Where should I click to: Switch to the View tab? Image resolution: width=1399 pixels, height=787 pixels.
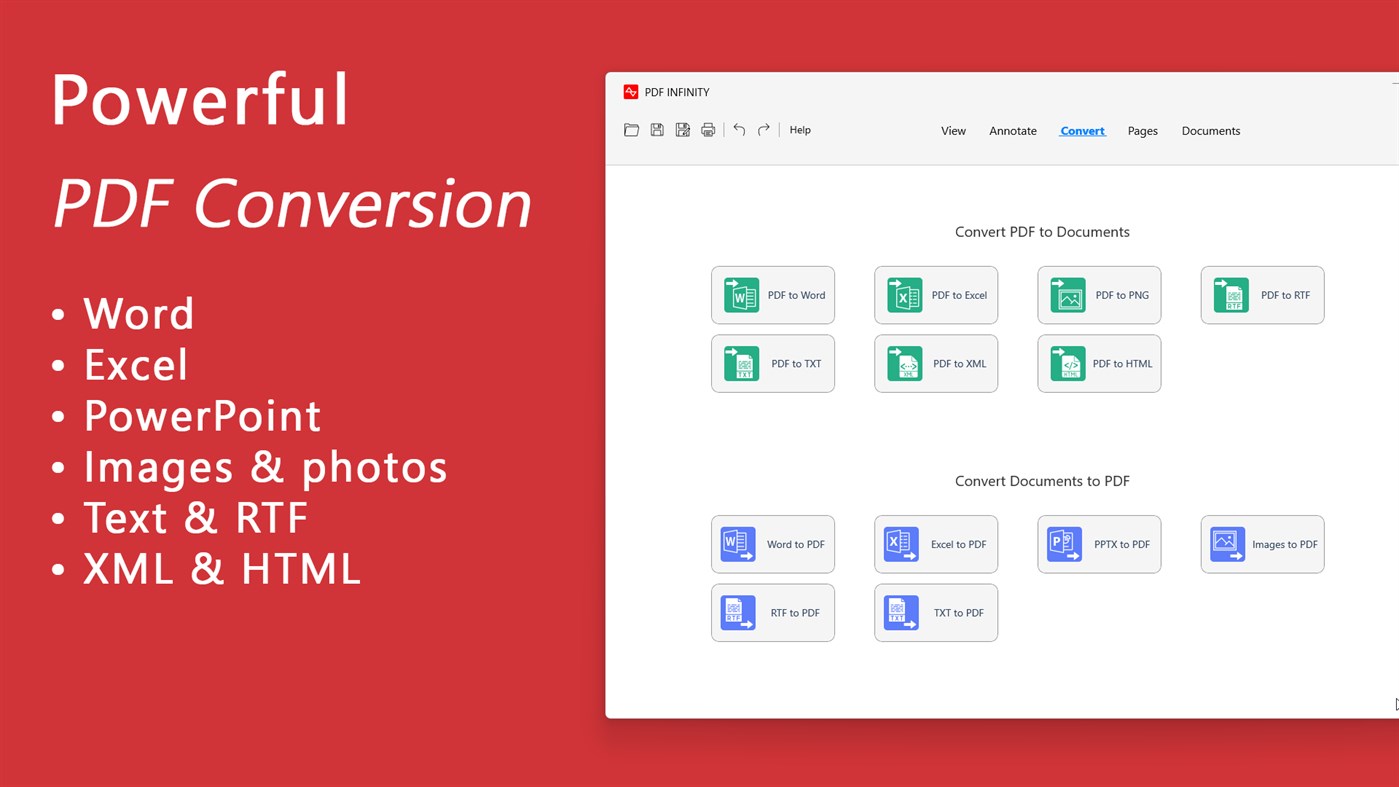953,130
